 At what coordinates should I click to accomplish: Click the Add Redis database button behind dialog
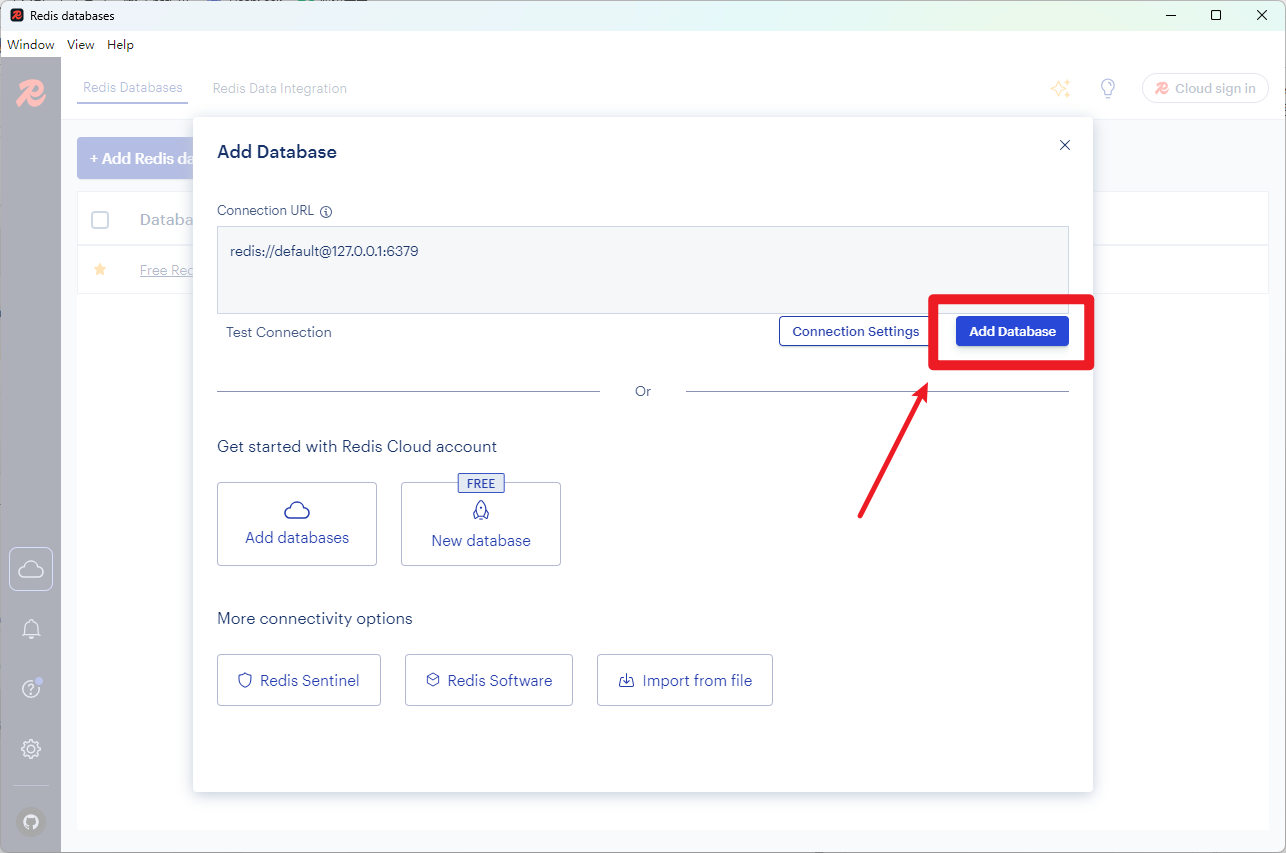tap(136, 158)
